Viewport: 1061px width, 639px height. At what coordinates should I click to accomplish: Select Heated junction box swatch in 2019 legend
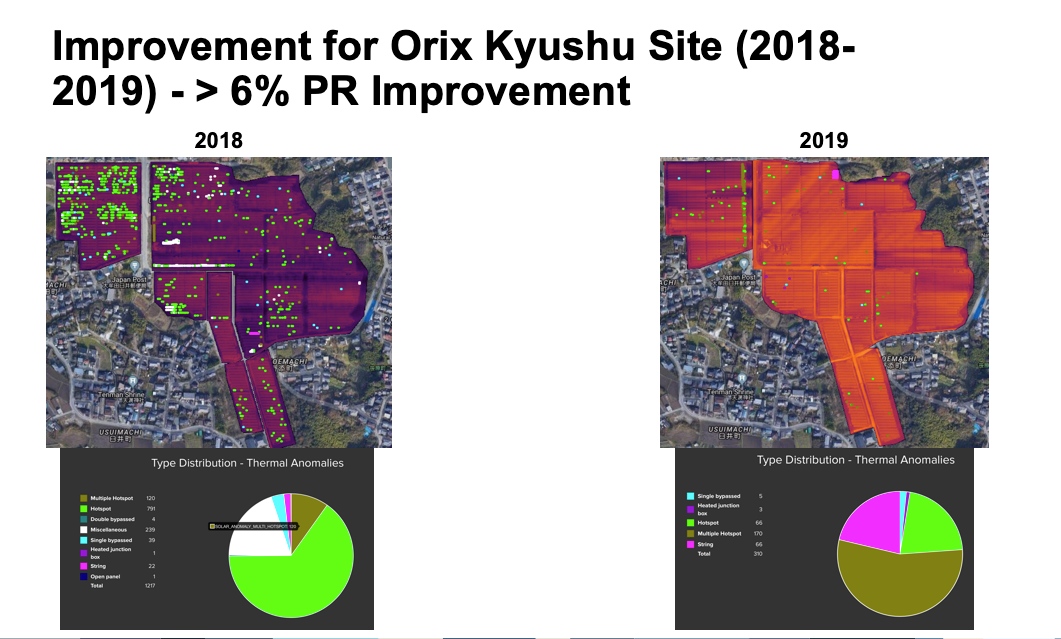690,509
